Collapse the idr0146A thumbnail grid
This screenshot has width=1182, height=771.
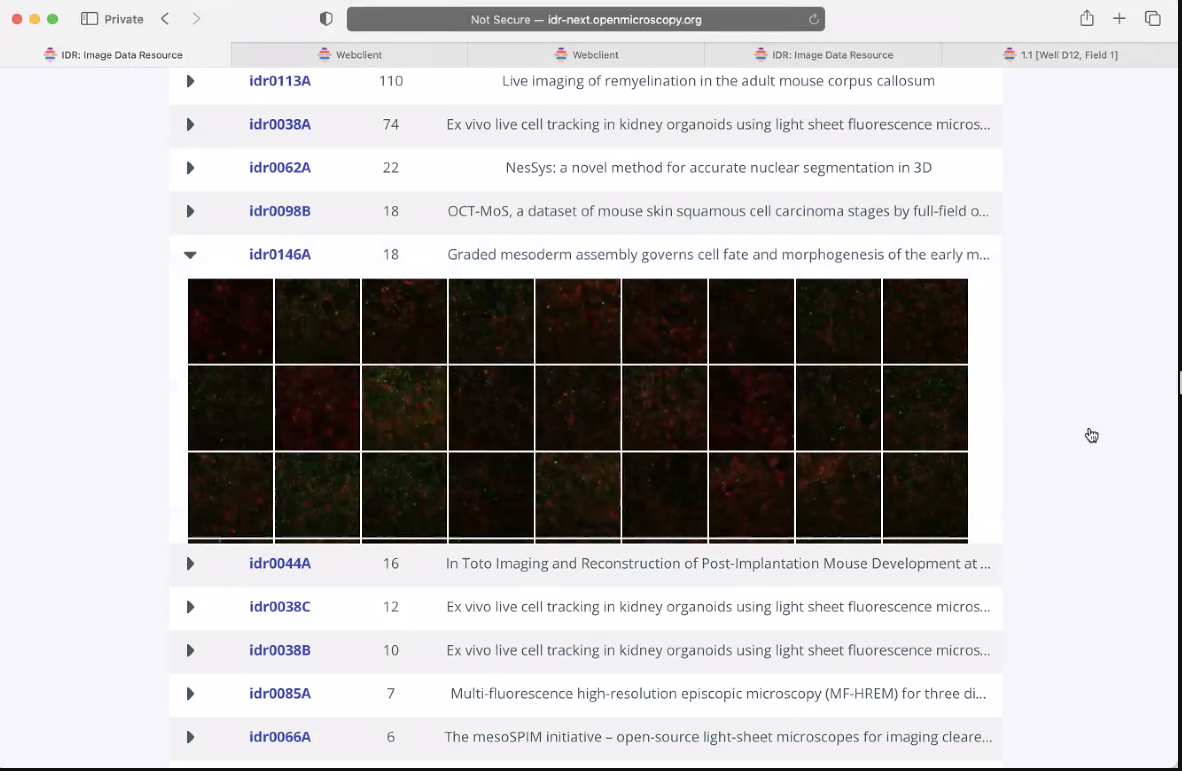[x=190, y=255]
